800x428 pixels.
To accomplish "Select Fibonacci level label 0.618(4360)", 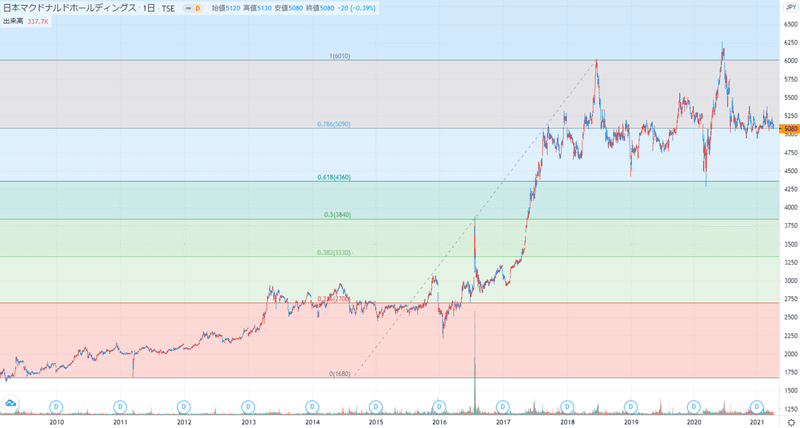I will 333,177.
